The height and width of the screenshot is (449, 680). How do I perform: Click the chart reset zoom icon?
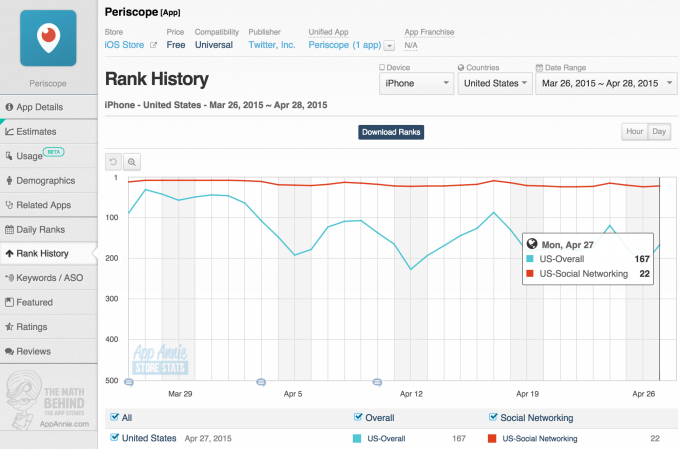click(x=114, y=162)
